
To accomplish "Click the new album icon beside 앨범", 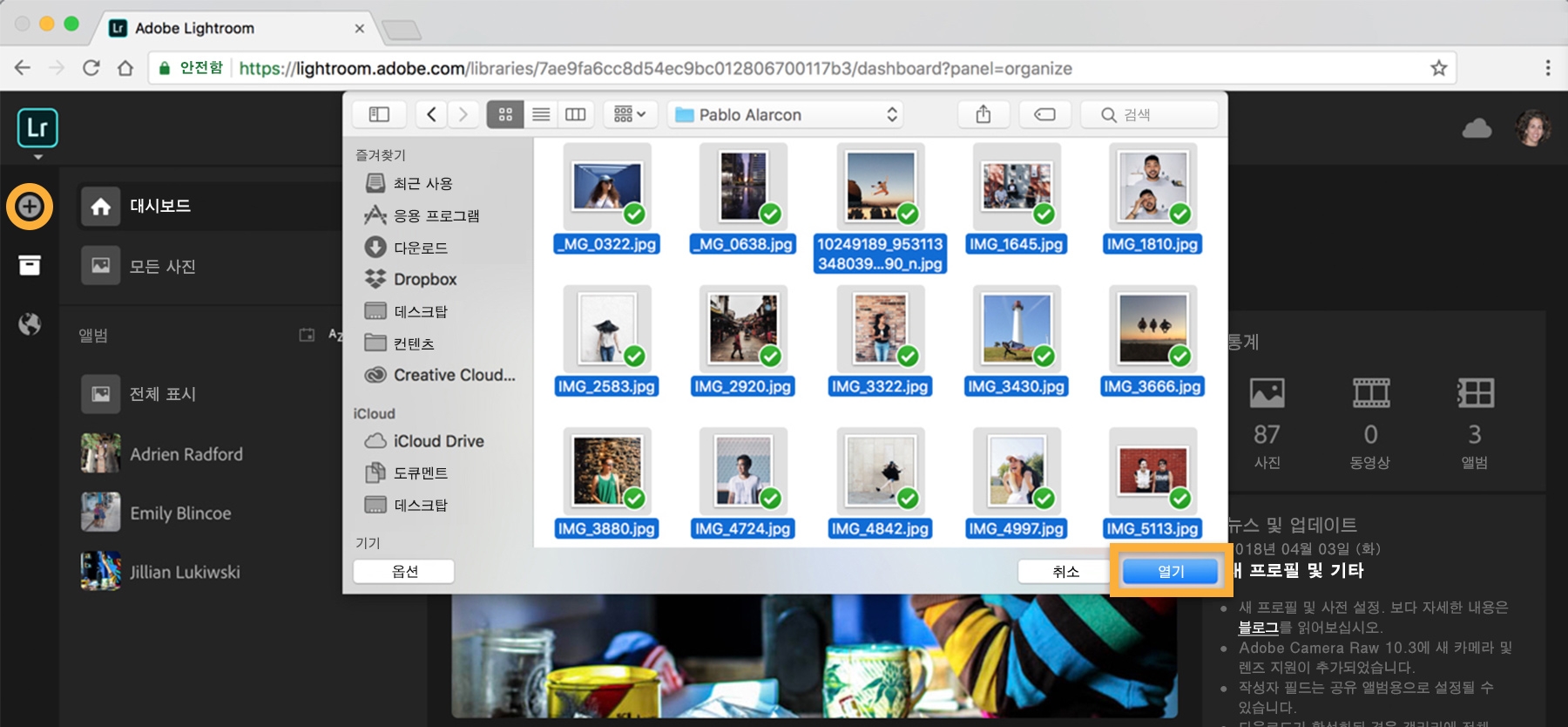I will pyautogui.click(x=307, y=335).
